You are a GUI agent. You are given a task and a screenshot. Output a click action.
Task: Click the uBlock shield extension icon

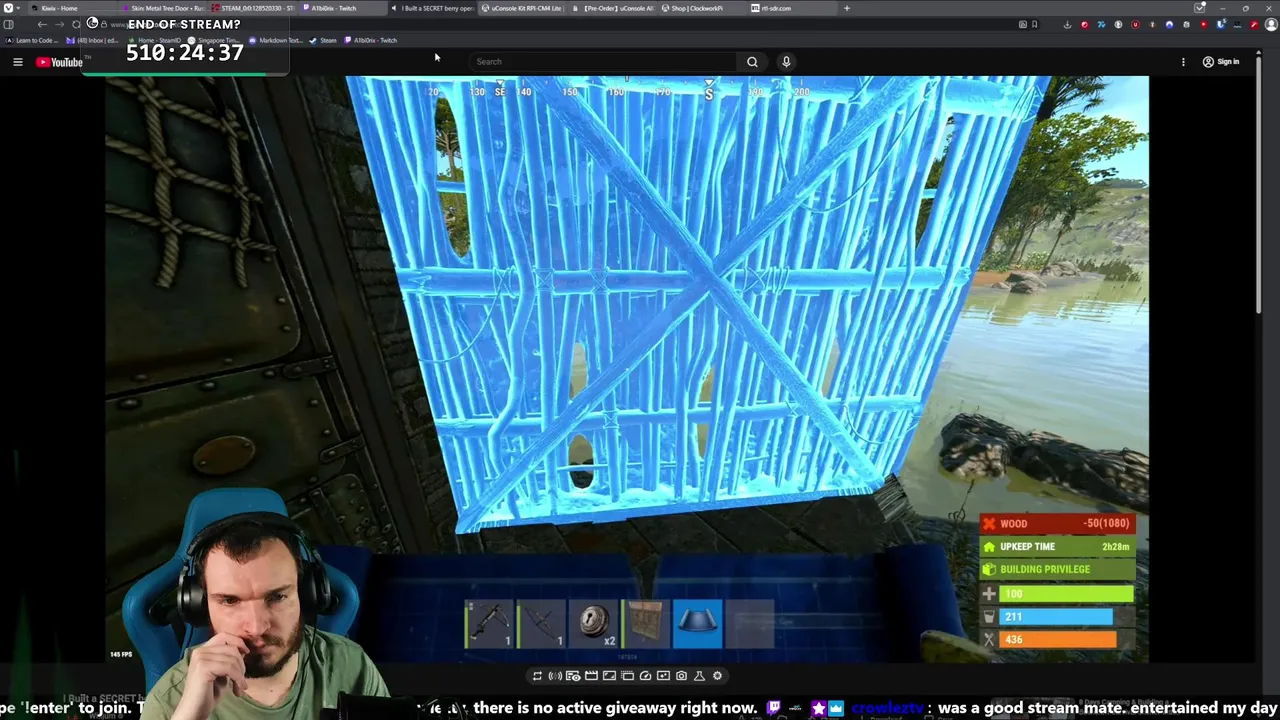(1136, 24)
